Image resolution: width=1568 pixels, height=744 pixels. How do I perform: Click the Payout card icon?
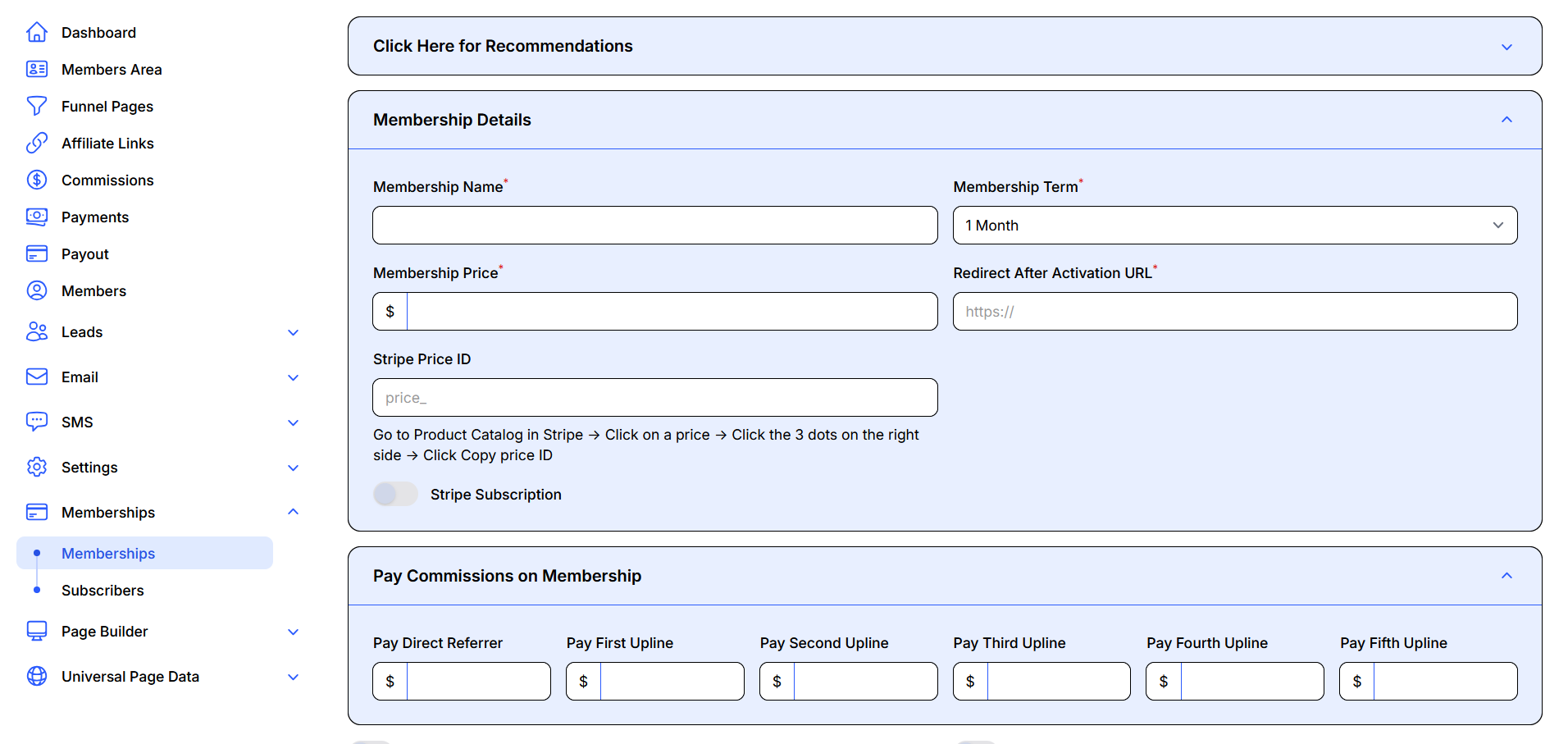pos(37,254)
